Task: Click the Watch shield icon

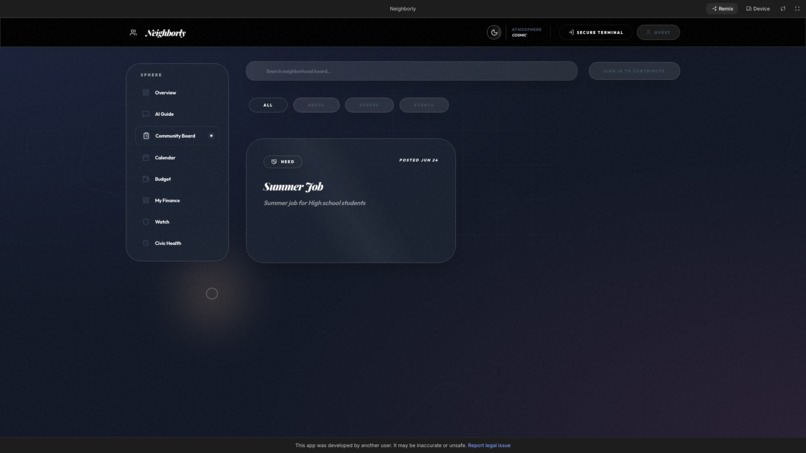Action: coord(146,222)
